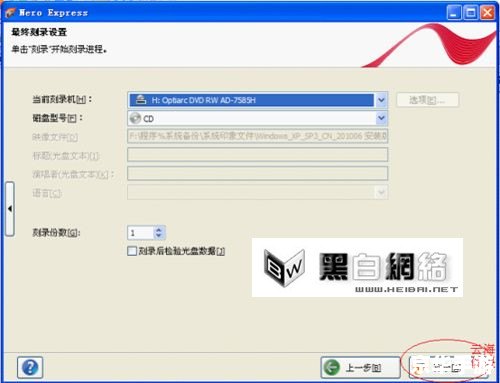The image size is (500, 383).
Task: Click the number of copies input field
Action: pyautogui.click(x=141, y=233)
